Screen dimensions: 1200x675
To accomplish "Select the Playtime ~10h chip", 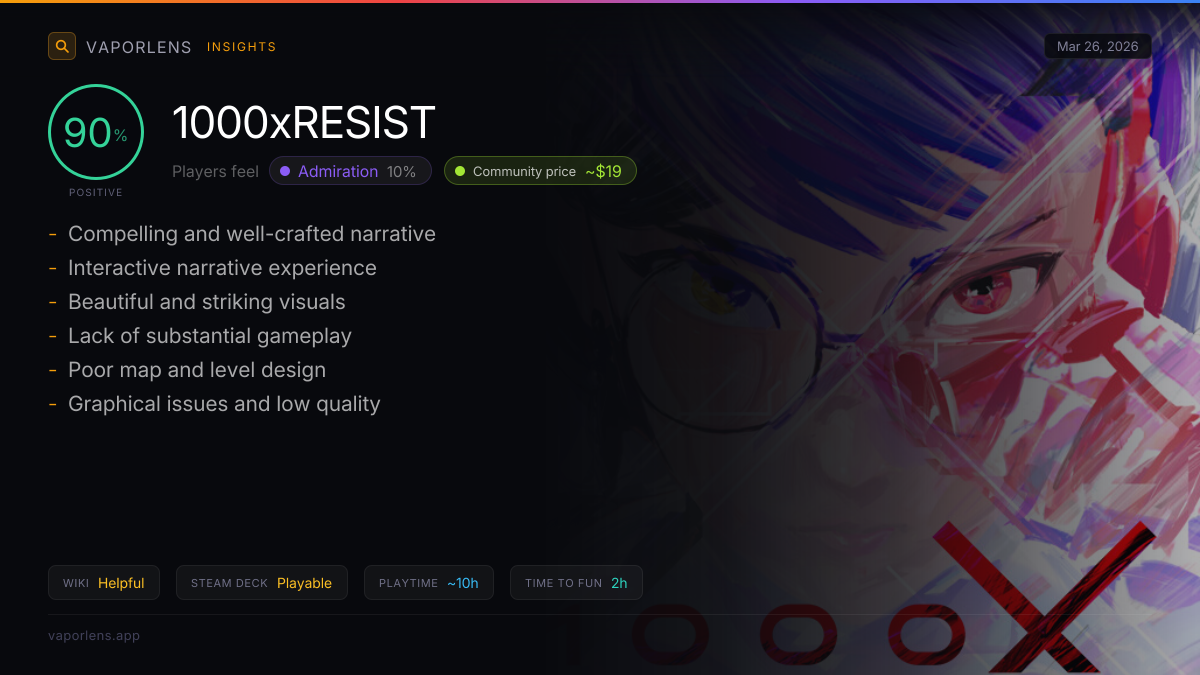I will point(429,583).
